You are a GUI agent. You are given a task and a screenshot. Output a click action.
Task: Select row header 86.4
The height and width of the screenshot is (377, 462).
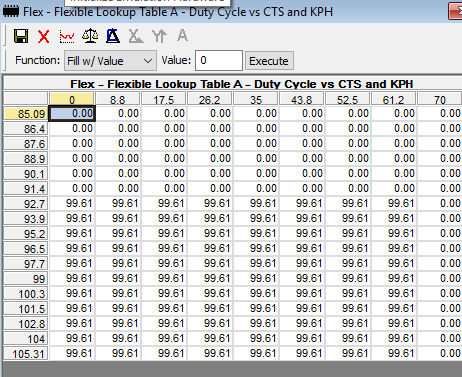[26, 129]
